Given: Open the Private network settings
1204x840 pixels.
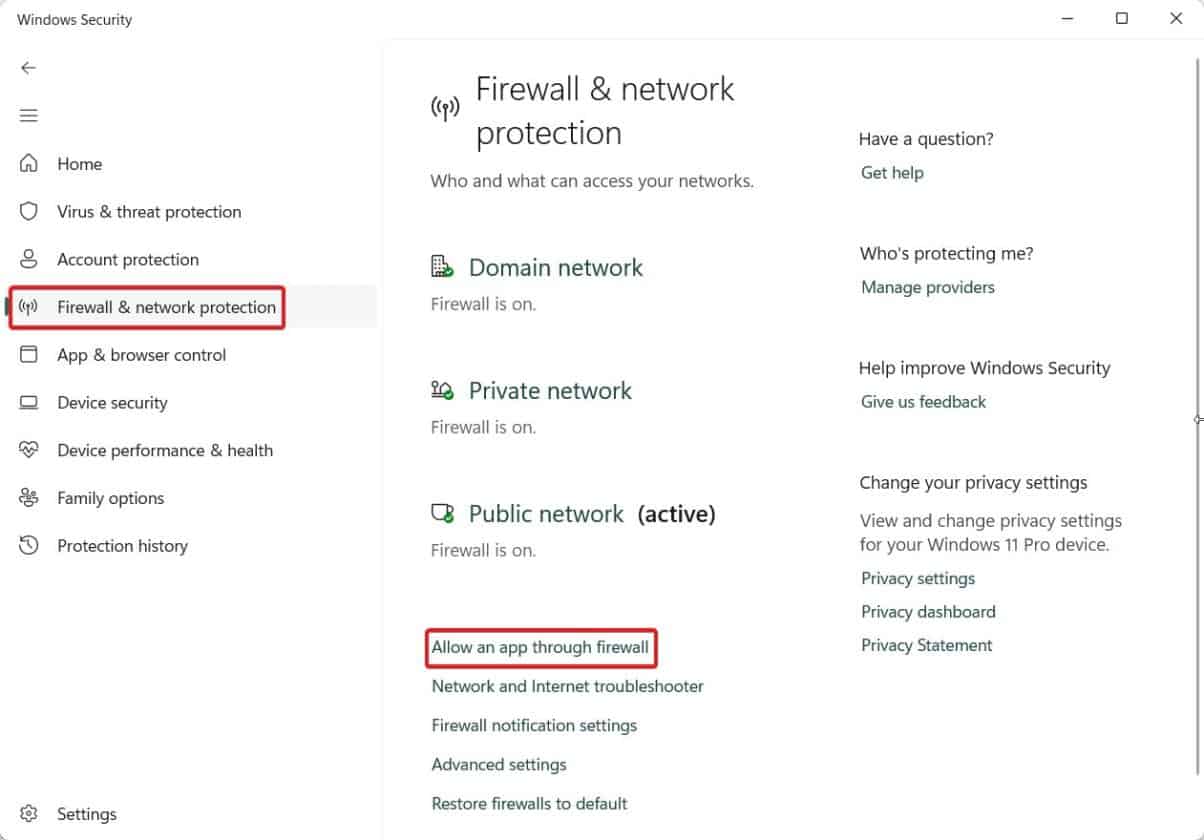Looking at the screenshot, I should pyautogui.click(x=550, y=391).
